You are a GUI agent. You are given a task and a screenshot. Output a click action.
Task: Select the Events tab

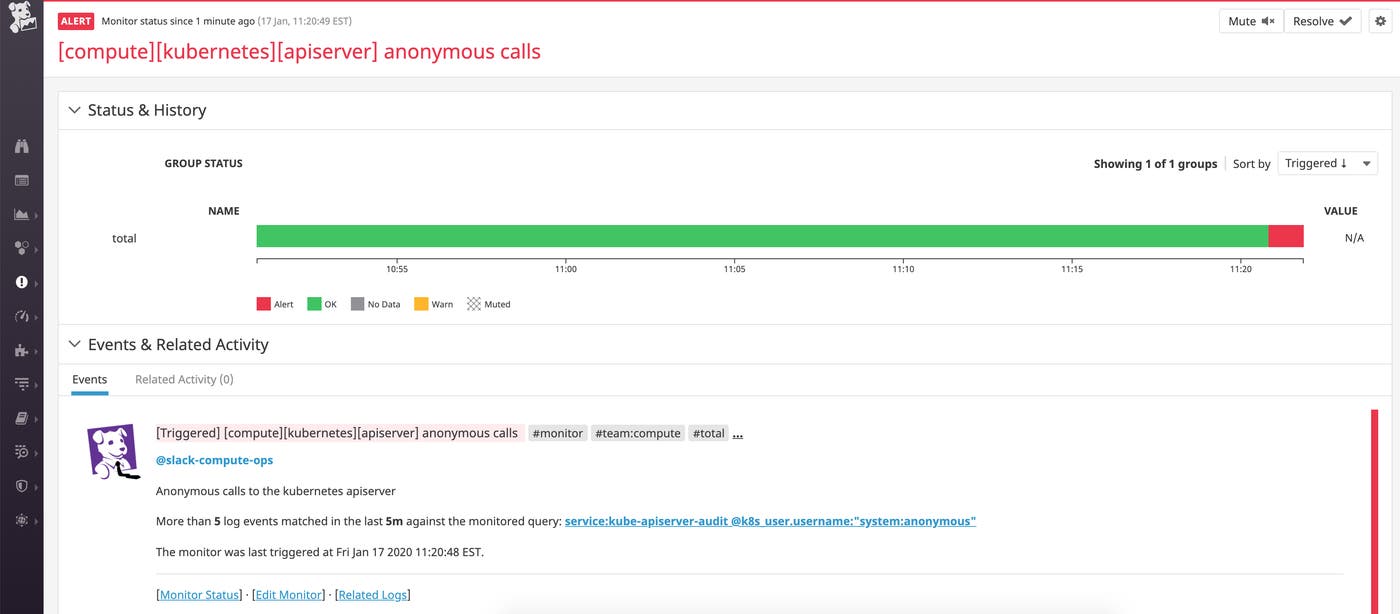(x=89, y=379)
